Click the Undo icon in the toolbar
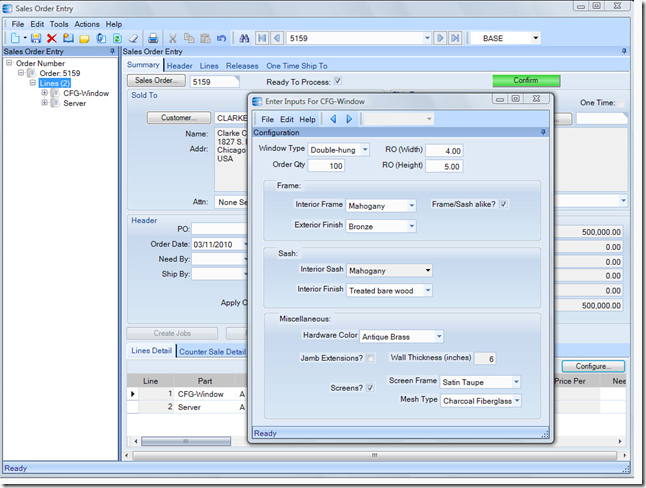Viewport: 646px width, 488px height. tap(221, 38)
